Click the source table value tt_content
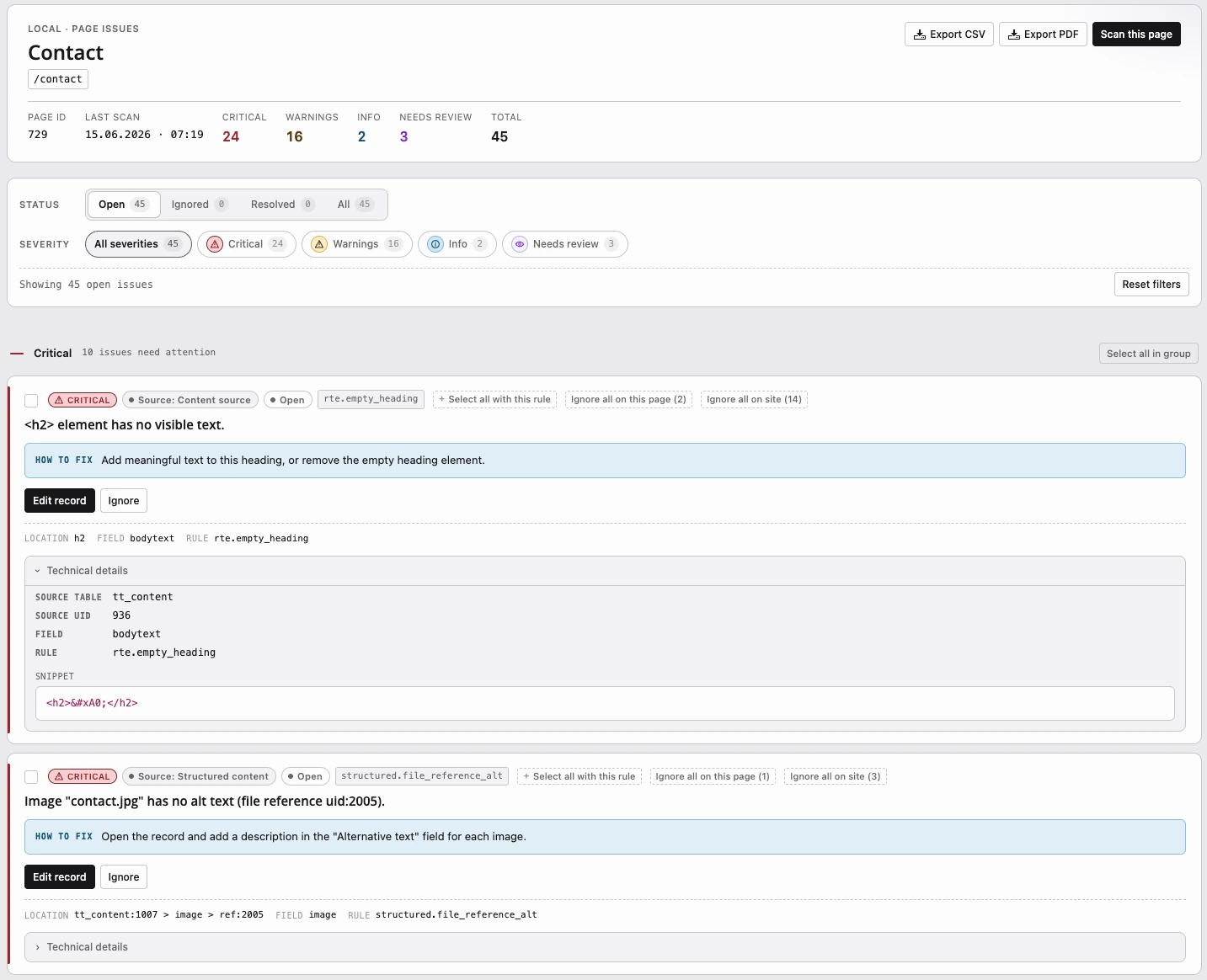Viewport: 1207px width, 980px height. pyautogui.click(x=142, y=597)
